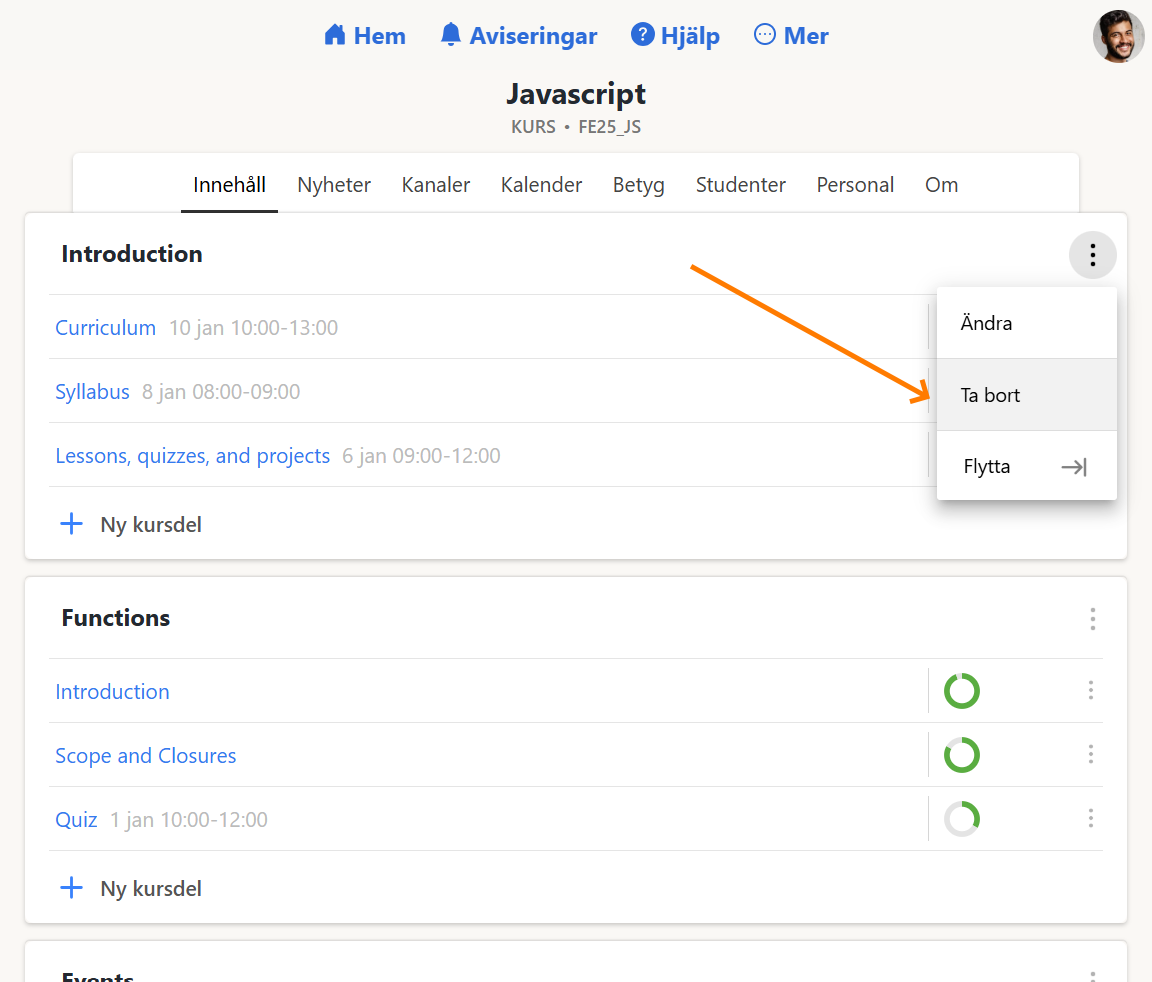Switch to the Kalender tab
The width and height of the screenshot is (1152, 982).
tap(541, 185)
